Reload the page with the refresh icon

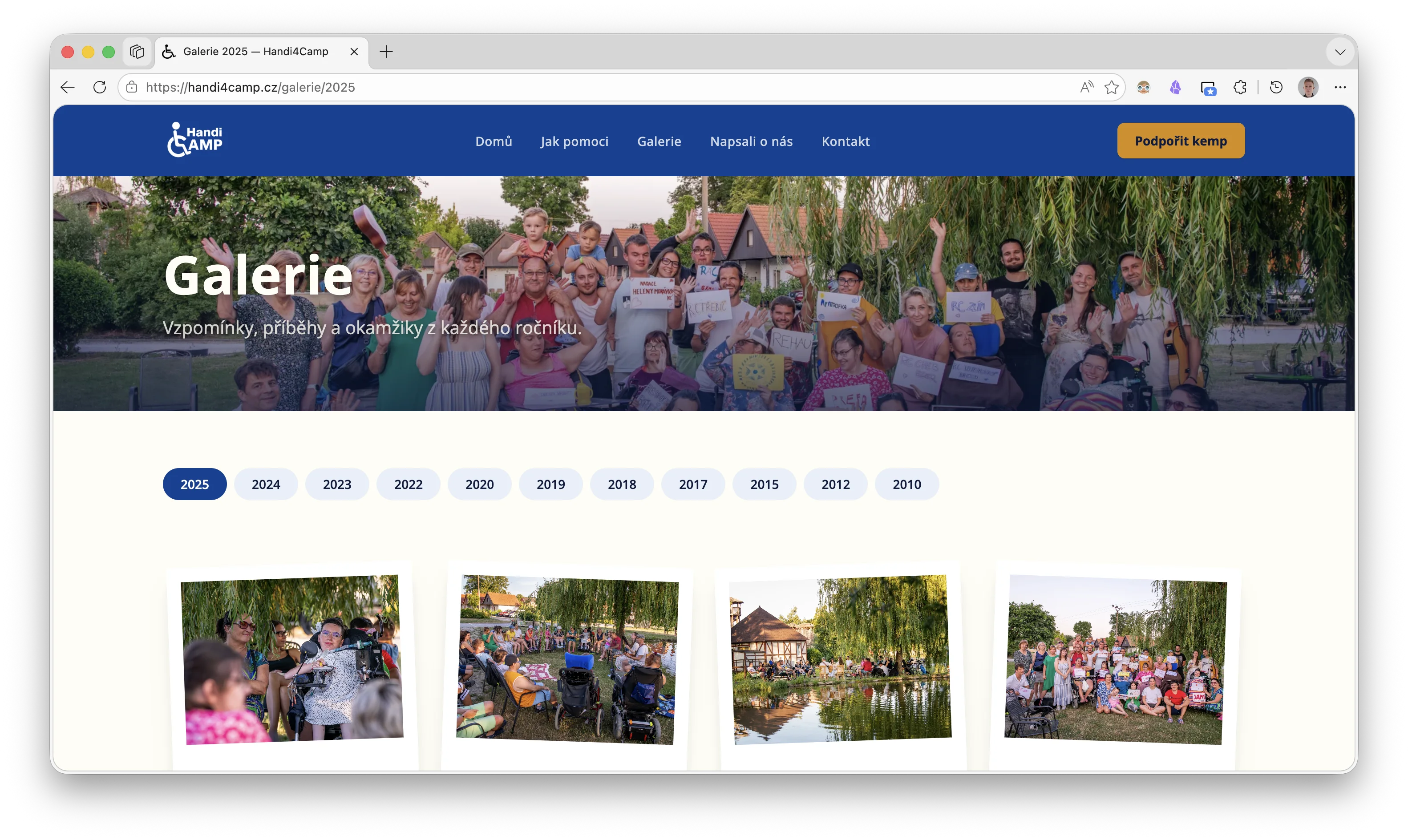click(x=100, y=87)
